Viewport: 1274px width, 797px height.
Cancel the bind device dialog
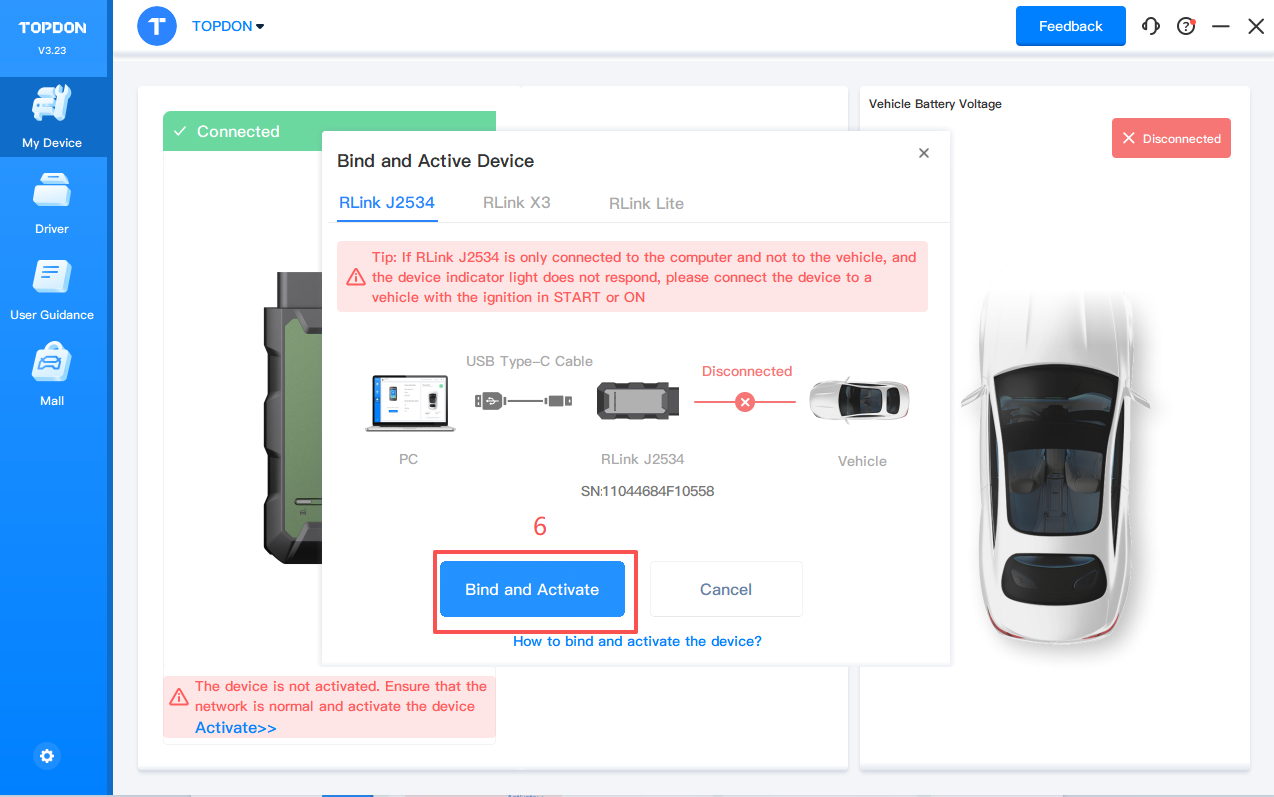pyautogui.click(x=726, y=589)
